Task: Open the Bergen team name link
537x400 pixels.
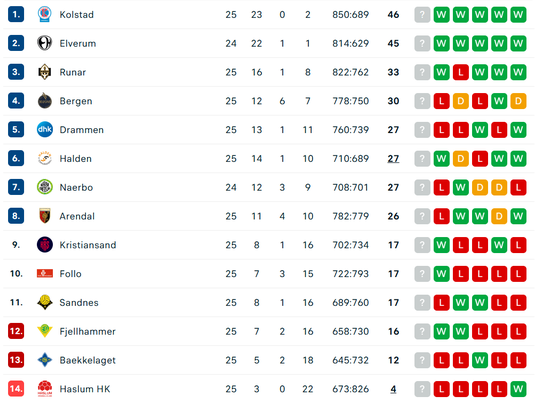Action: 76,101
